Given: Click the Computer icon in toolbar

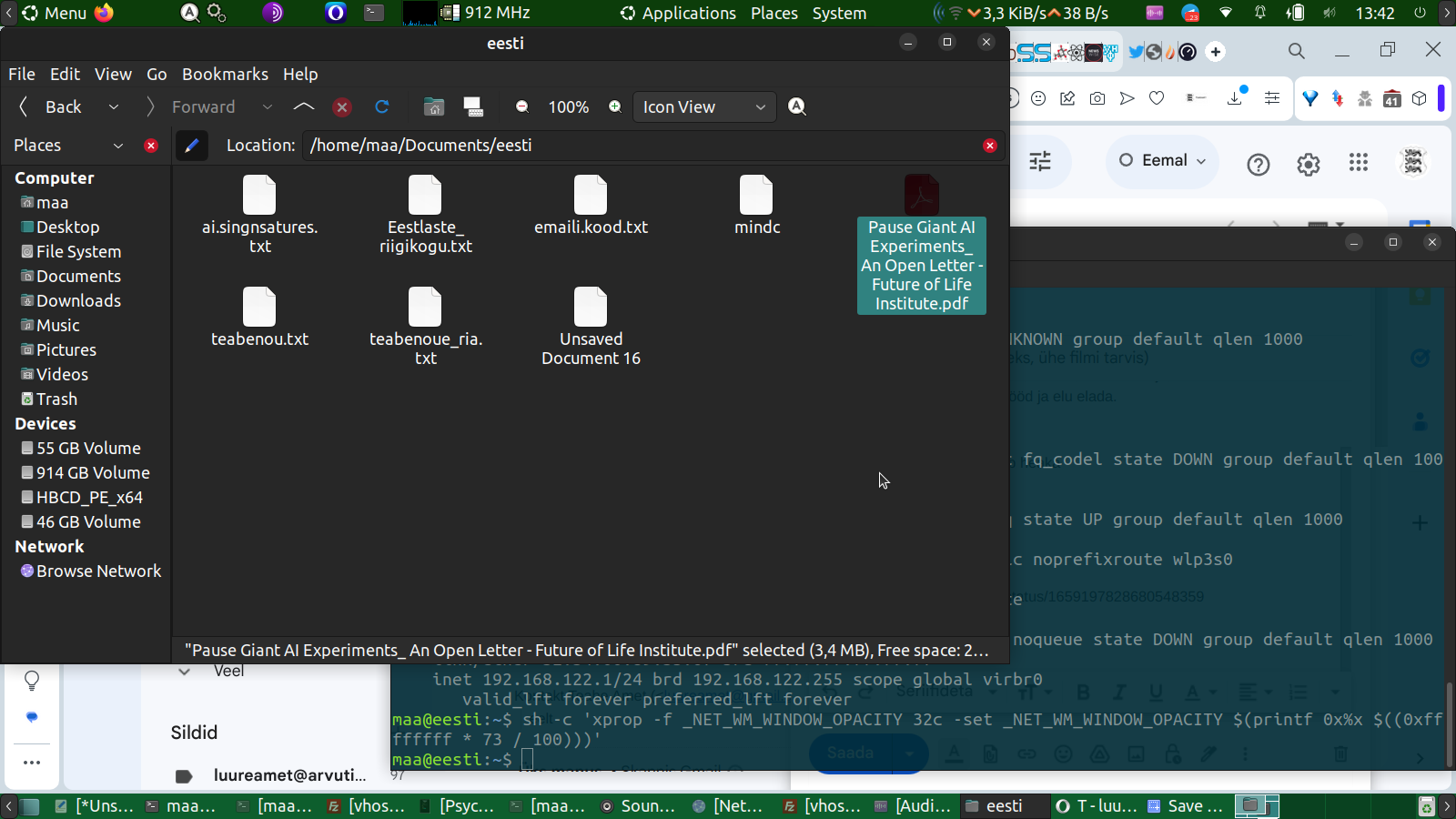Looking at the screenshot, I should (473, 107).
